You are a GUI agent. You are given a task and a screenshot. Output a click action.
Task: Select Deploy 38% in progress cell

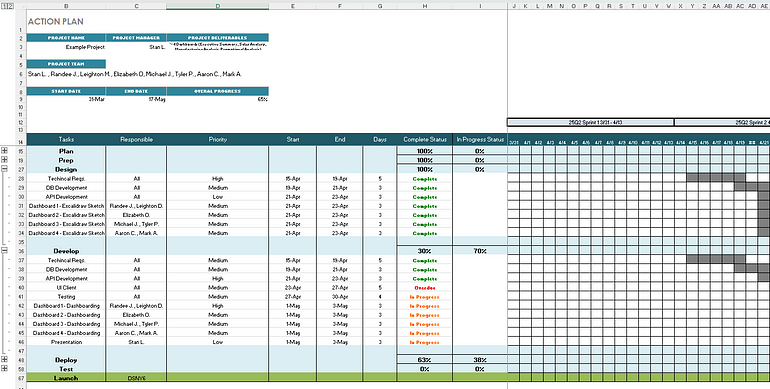point(480,360)
